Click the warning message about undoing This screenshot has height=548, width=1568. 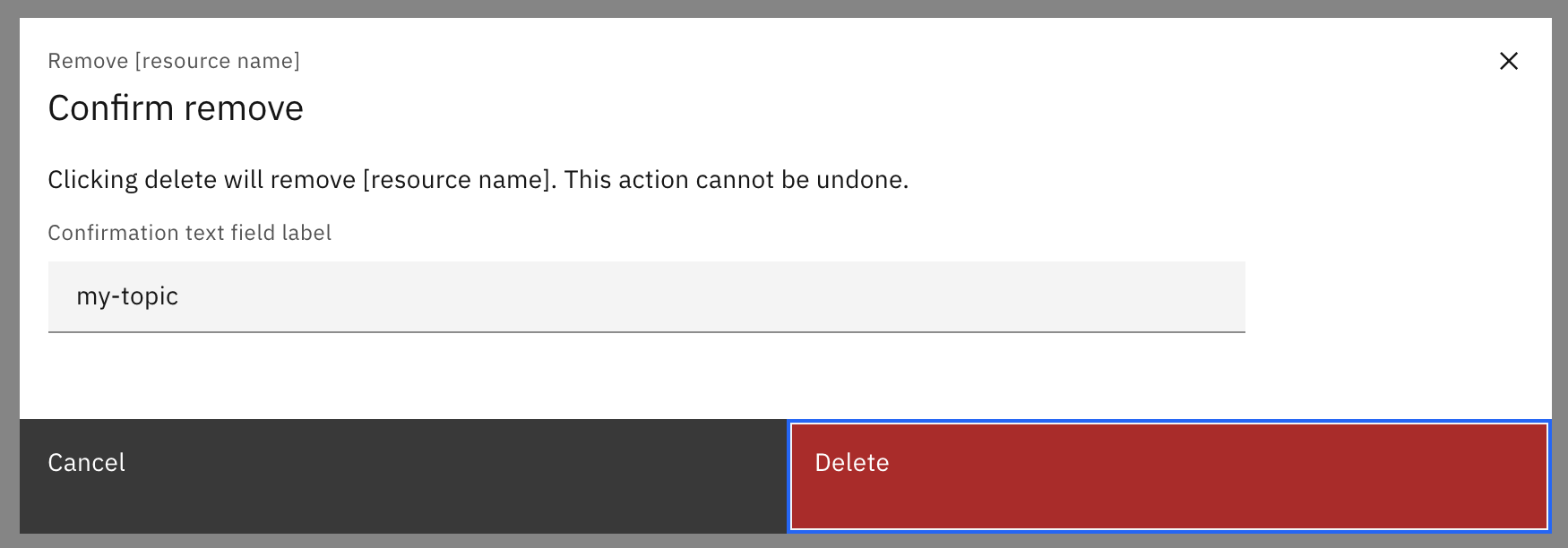[478, 179]
